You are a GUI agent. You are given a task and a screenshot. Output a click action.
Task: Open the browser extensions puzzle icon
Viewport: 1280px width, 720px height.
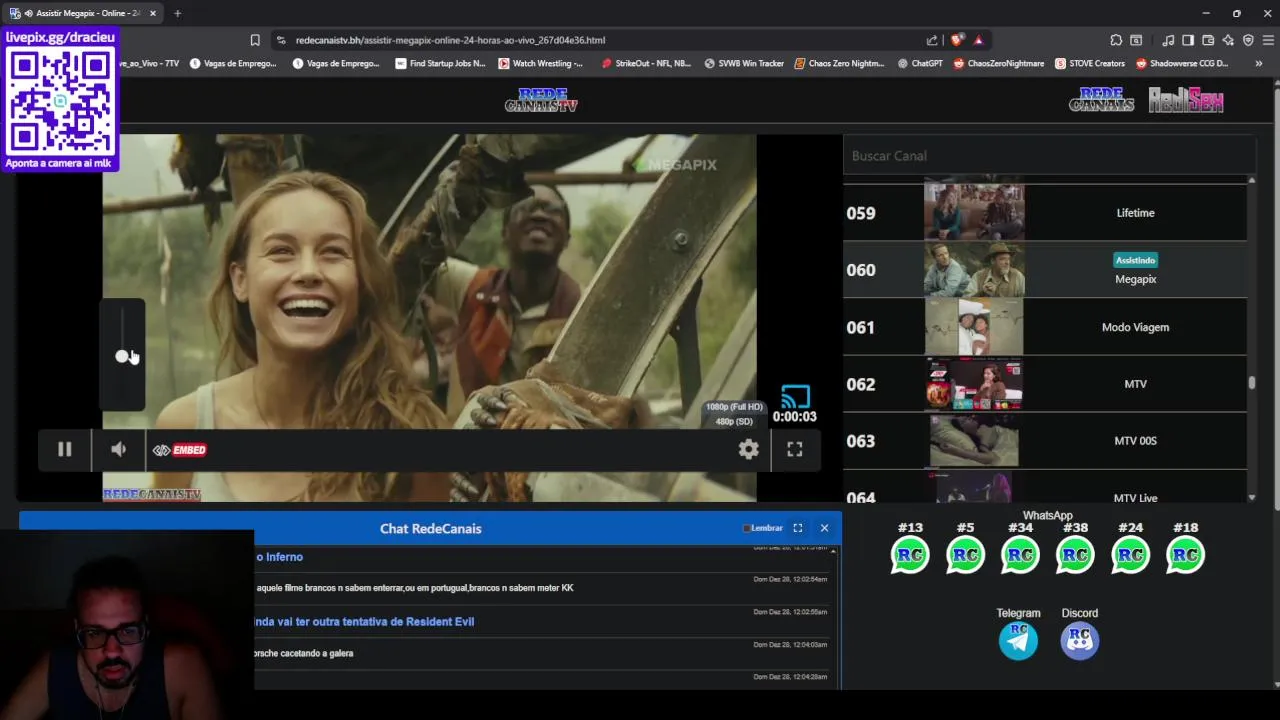(x=1116, y=40)
